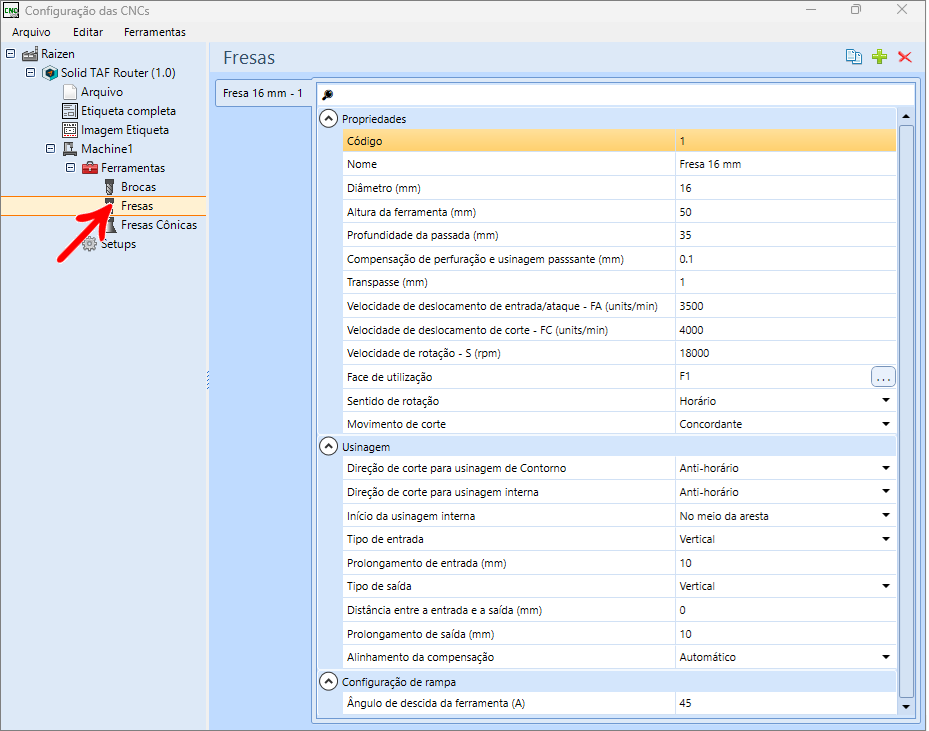
Task: Click the ellipsis button for Face de utilização
Action: tap(883, 377)
